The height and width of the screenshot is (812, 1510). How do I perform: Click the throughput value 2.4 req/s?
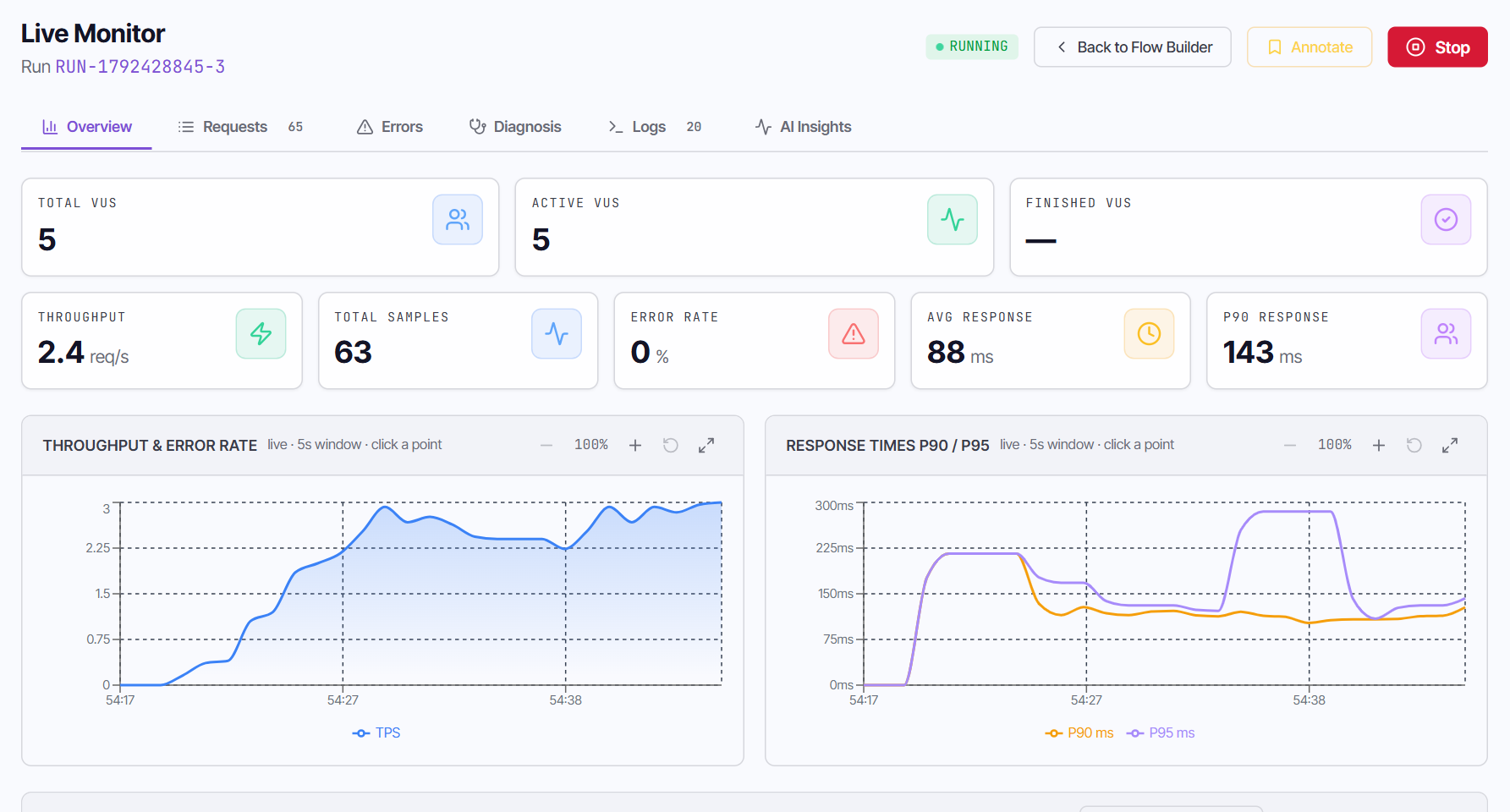pos(84,353)
